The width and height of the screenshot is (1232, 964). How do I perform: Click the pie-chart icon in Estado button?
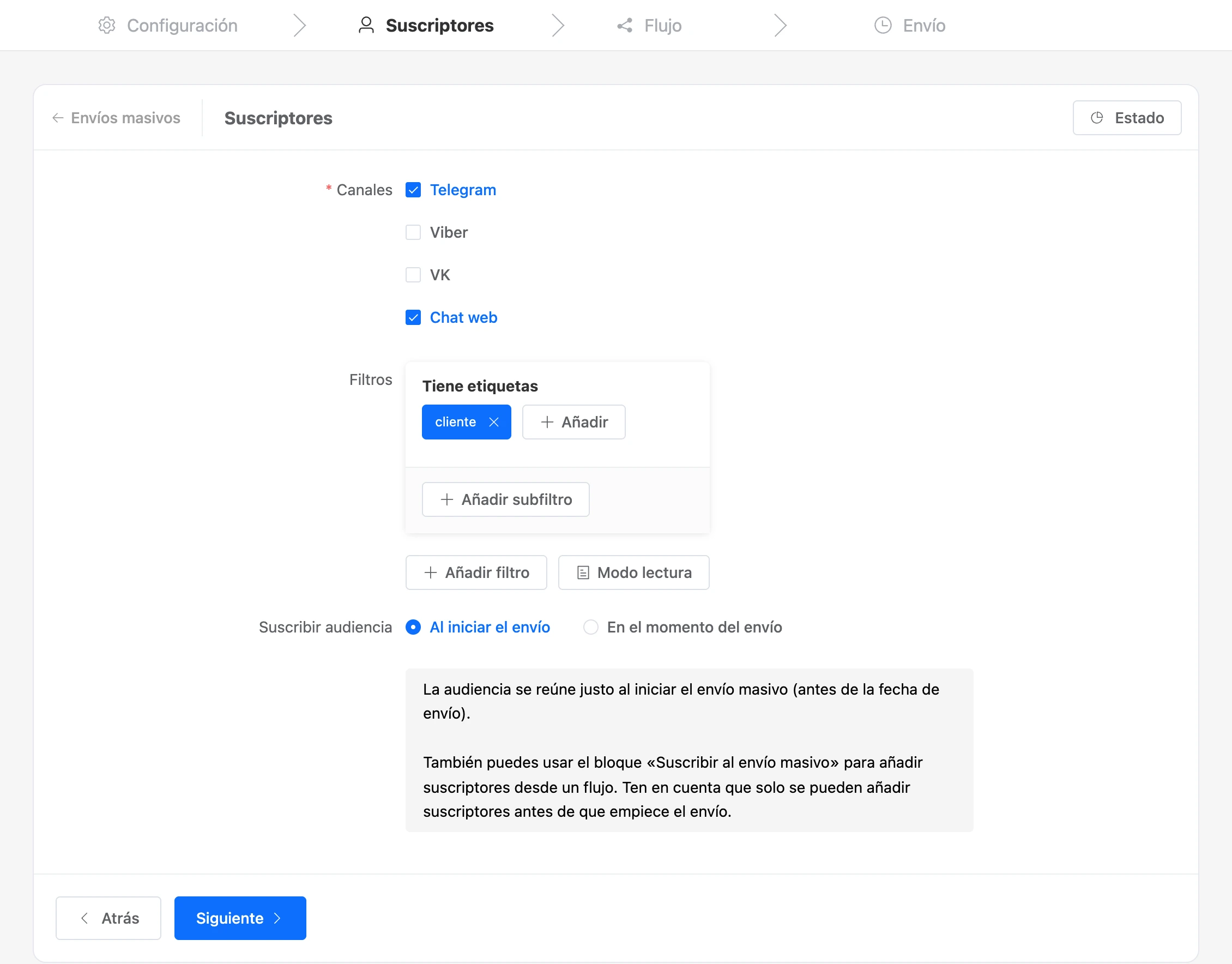(x=1097, y=118)
